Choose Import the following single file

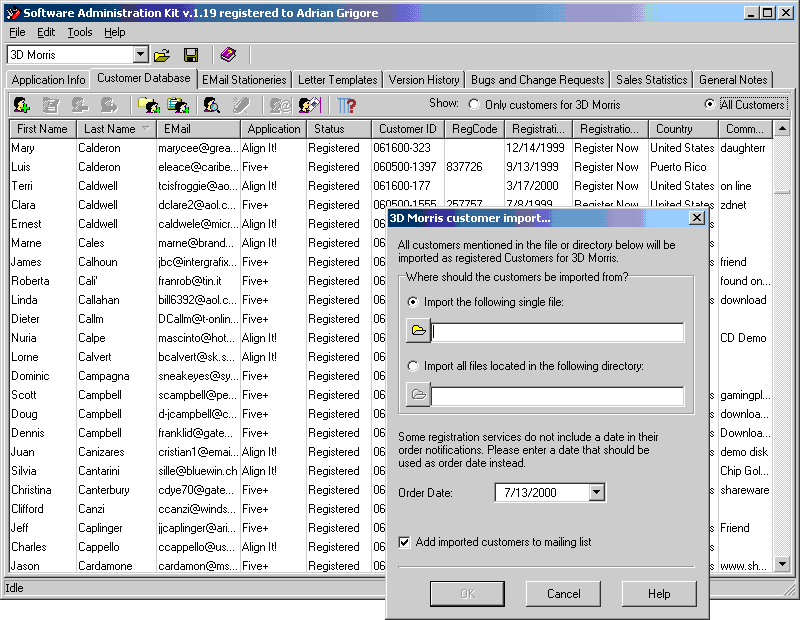point(486,302)
